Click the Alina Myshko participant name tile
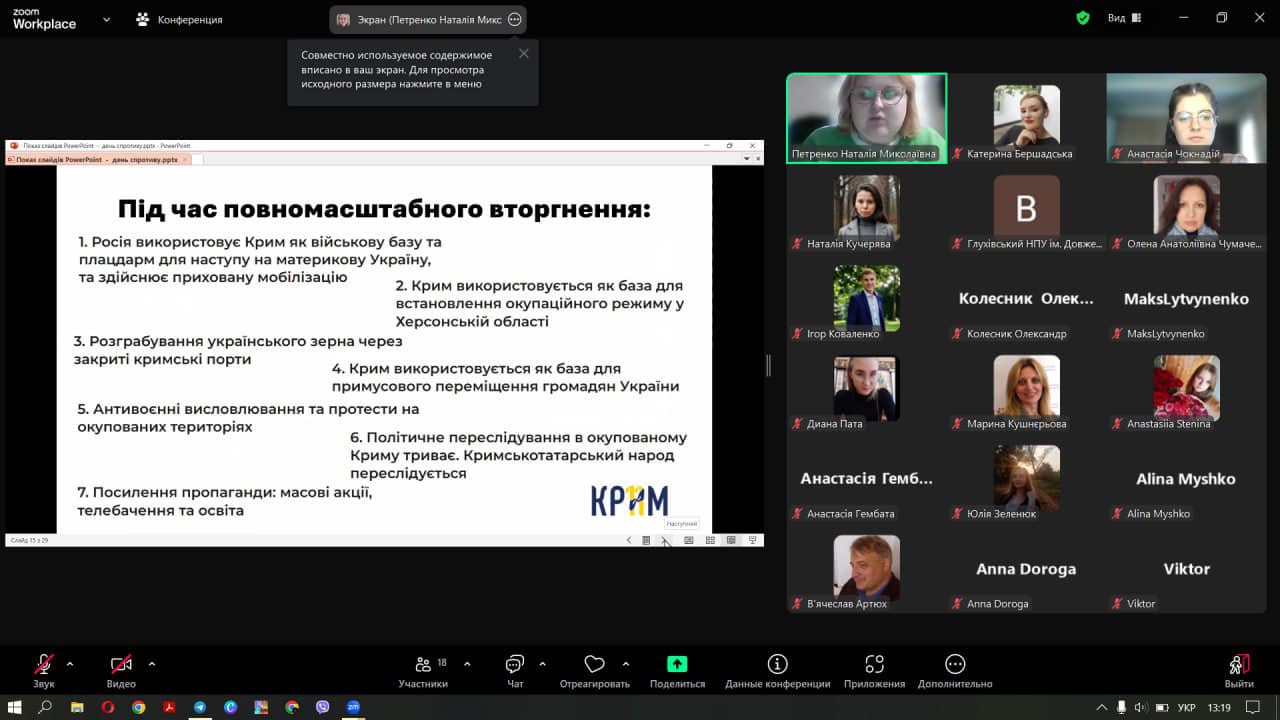 (1186, 478)
